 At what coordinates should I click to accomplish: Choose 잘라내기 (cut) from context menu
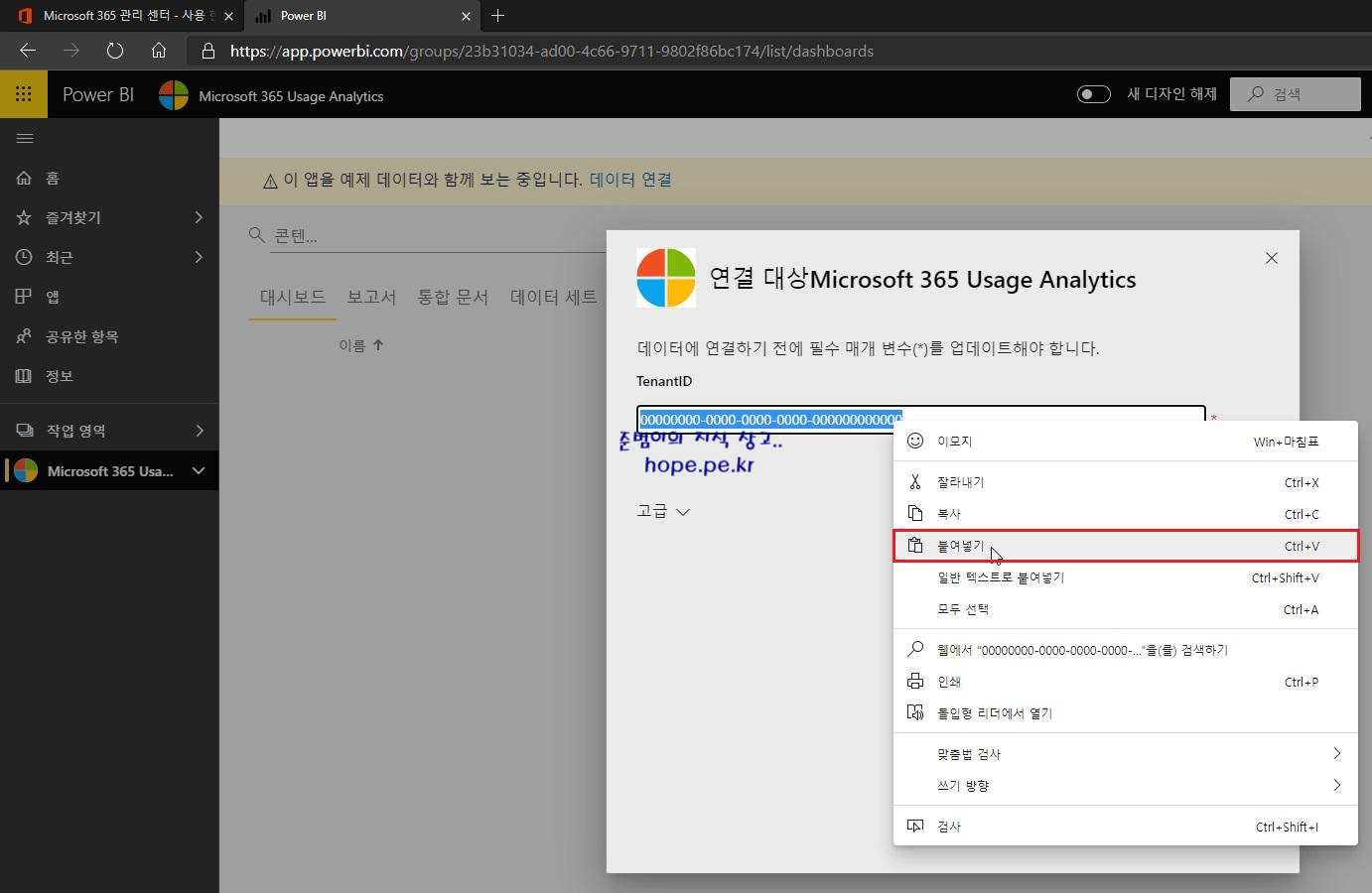(1126, 482)
